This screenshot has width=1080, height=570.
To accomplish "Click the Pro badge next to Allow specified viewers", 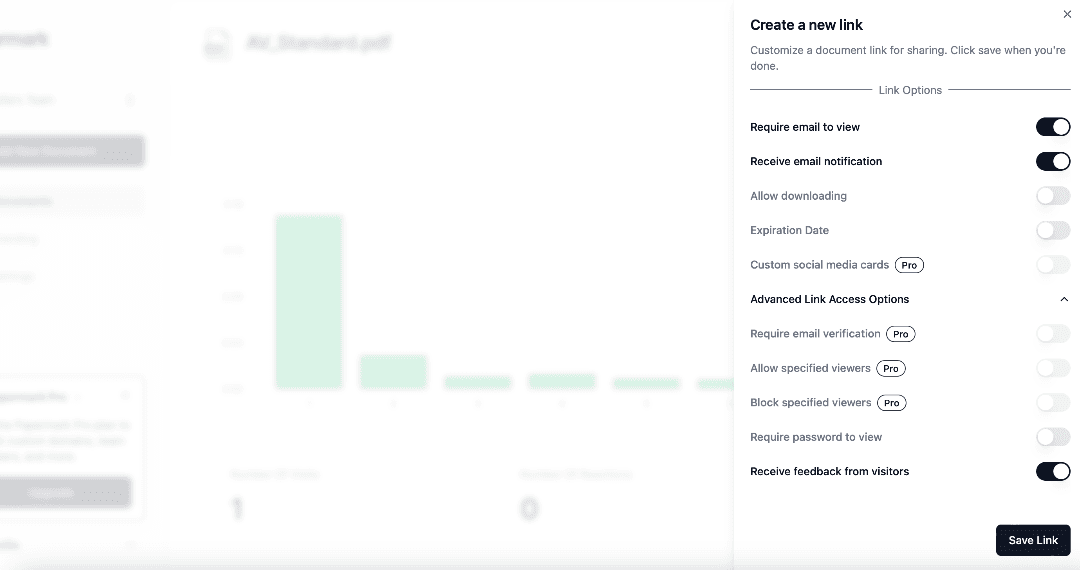I will 891,368.
